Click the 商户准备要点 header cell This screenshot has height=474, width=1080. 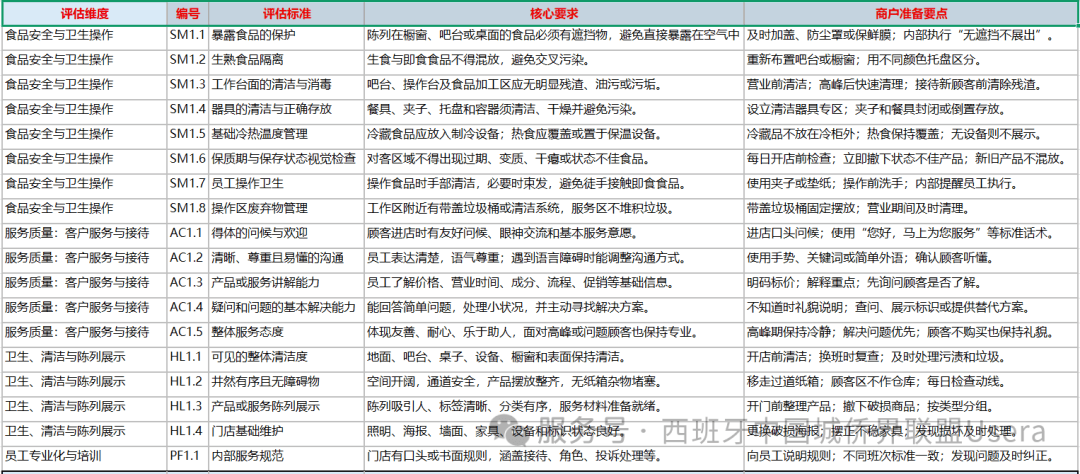point(911,14)
